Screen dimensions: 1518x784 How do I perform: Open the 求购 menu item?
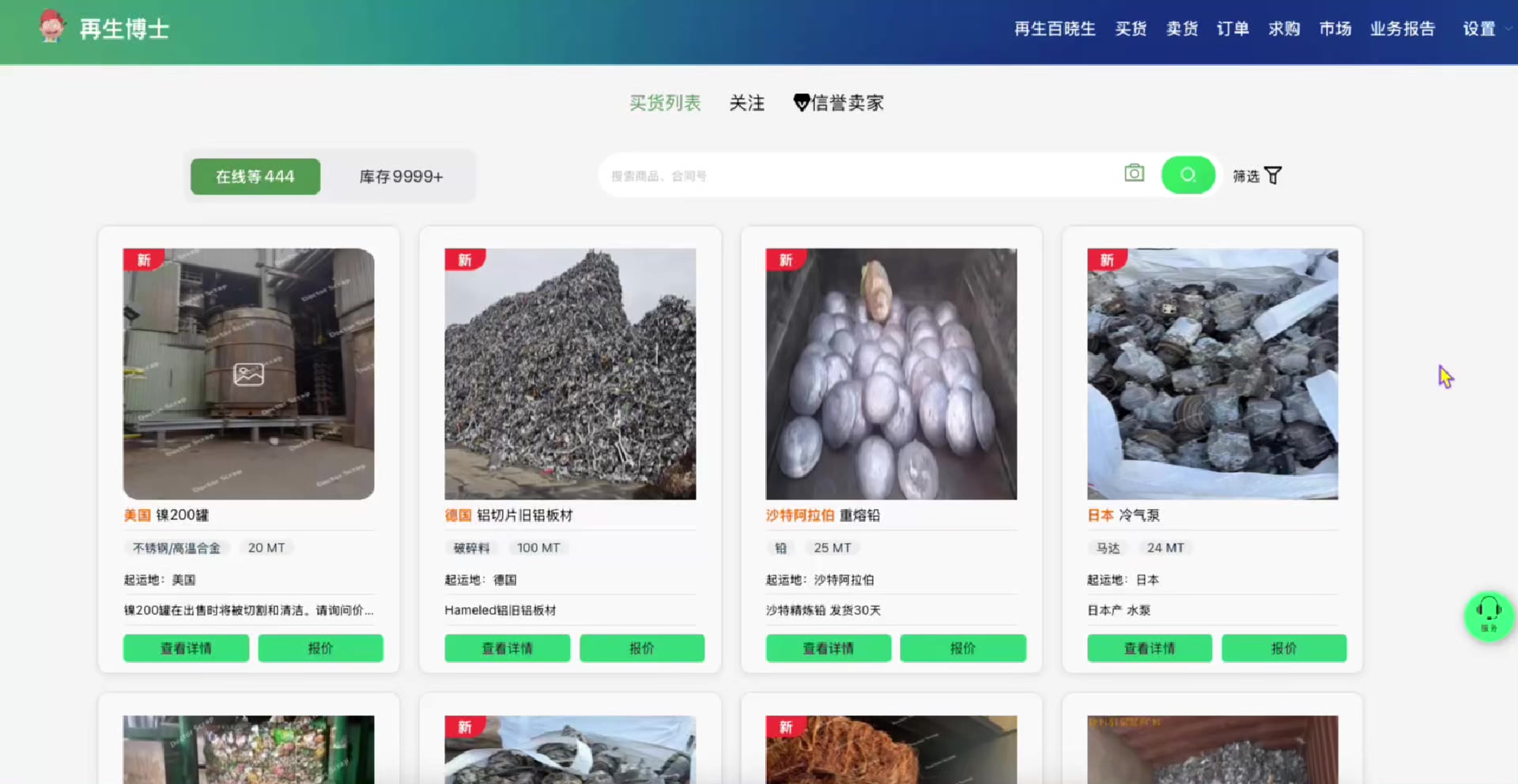point(1284,29)
